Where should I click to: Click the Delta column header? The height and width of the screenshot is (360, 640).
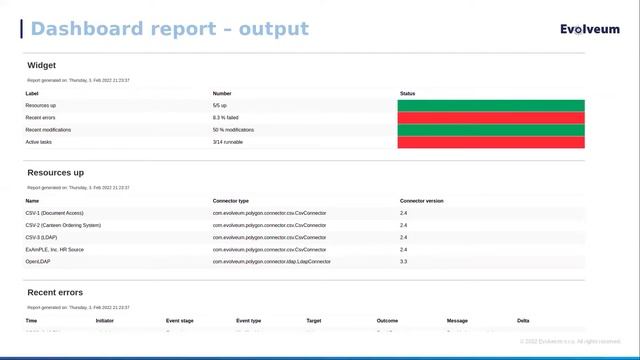[523, 321]
